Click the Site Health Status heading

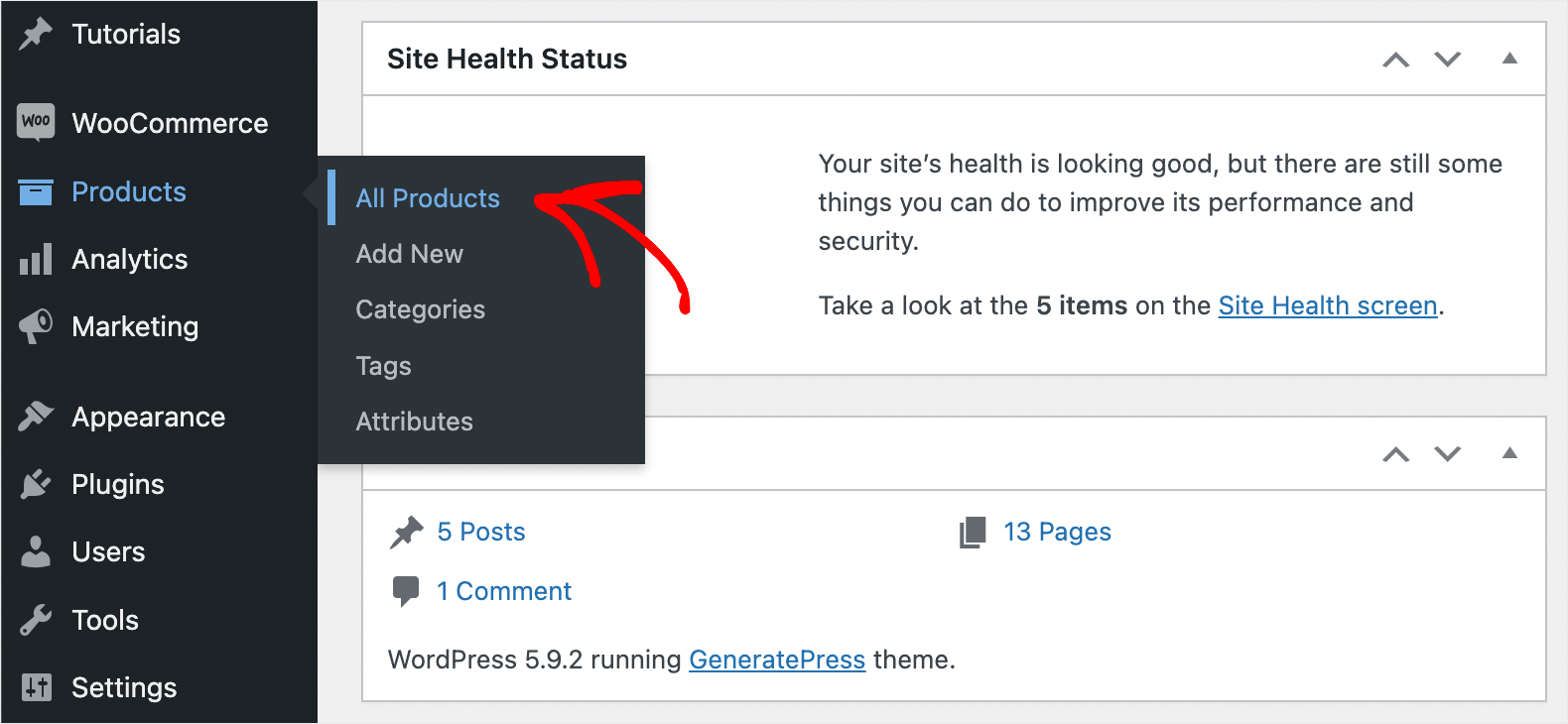click(x=507, y=60)
